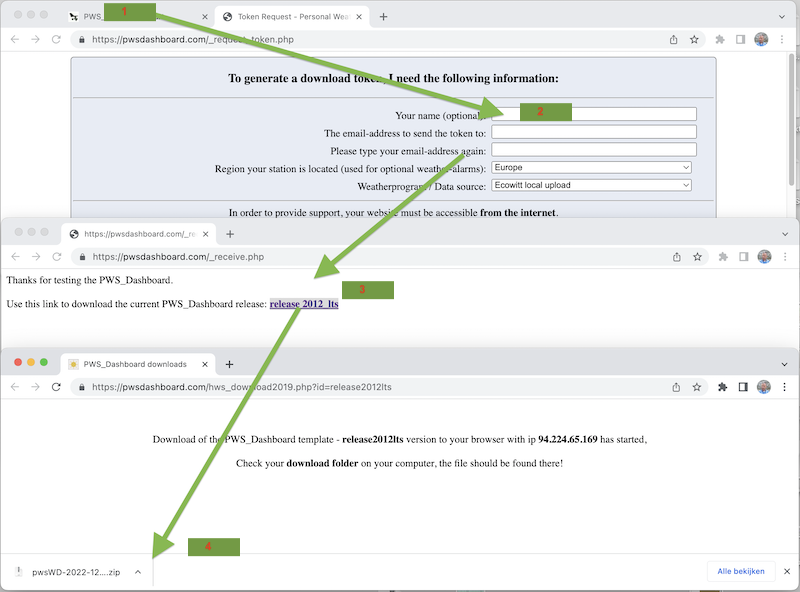
Task: Bookmark star in _receive.php window
Action: pyautogui.click(x=697, y=257)
